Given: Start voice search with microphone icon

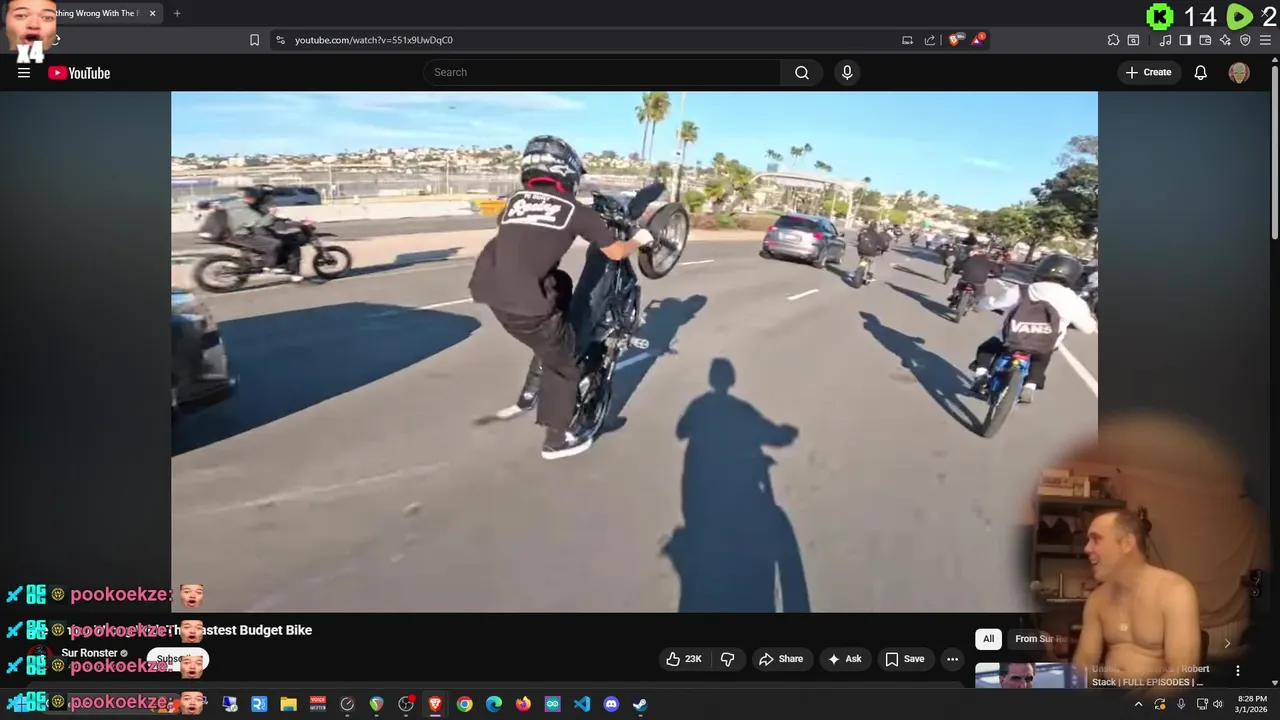Looking at the screenshot, I should tap(847, 72).
